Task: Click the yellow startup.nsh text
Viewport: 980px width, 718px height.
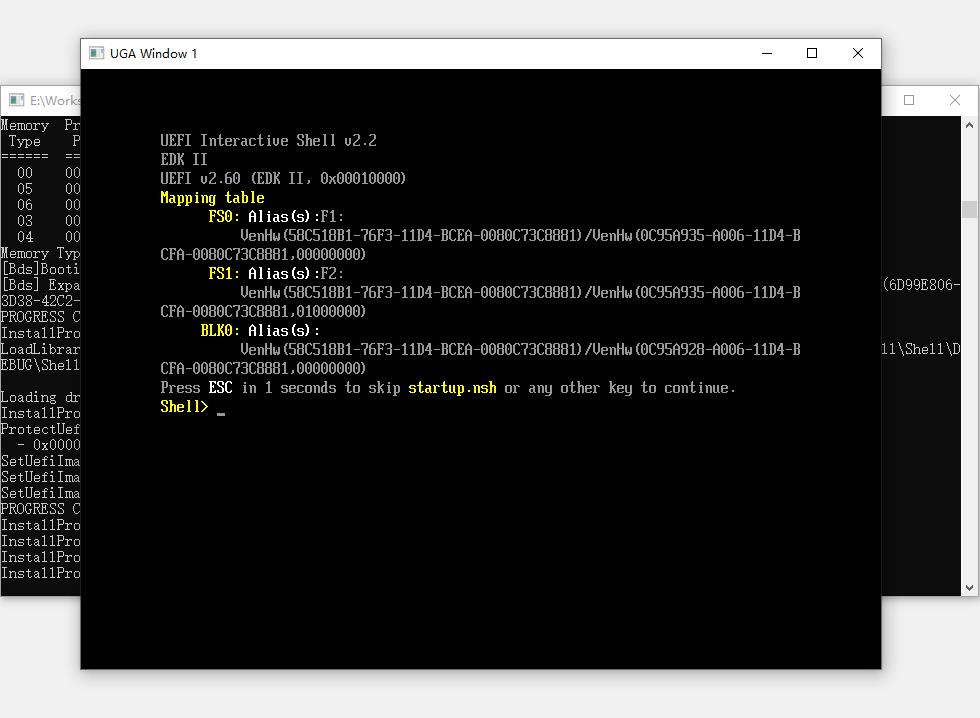Action: click(x=452, y=388)
